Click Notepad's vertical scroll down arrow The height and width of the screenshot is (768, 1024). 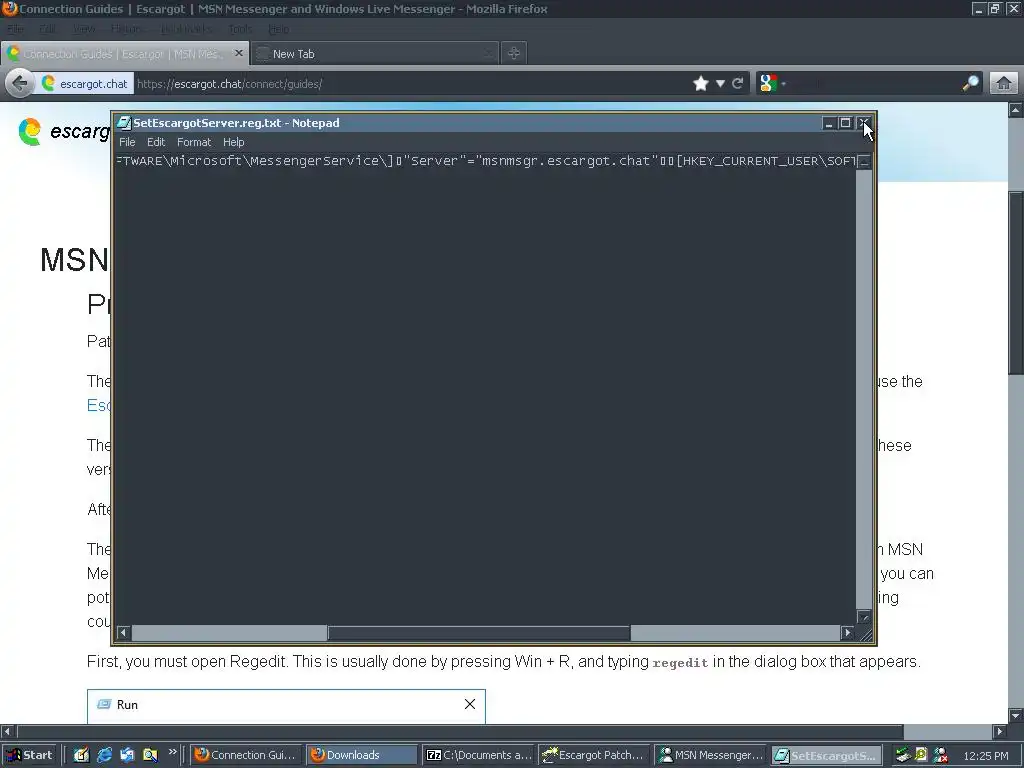click(864, 616)
